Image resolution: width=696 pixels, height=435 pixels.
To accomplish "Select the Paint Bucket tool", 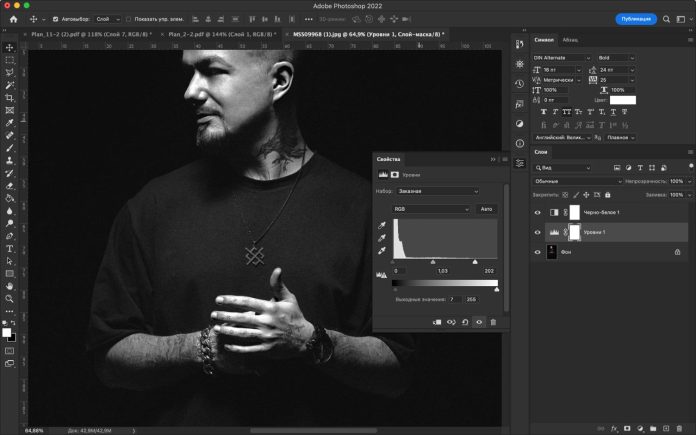I will (x=9, y=198).
